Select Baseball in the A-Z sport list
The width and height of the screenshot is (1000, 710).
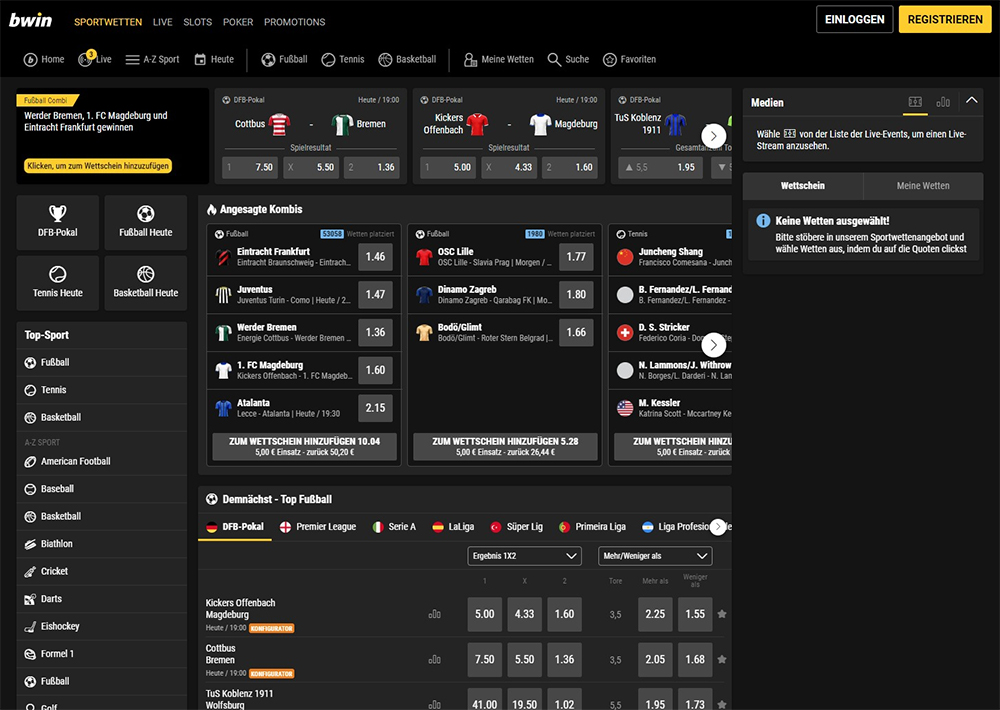point(102,489)
